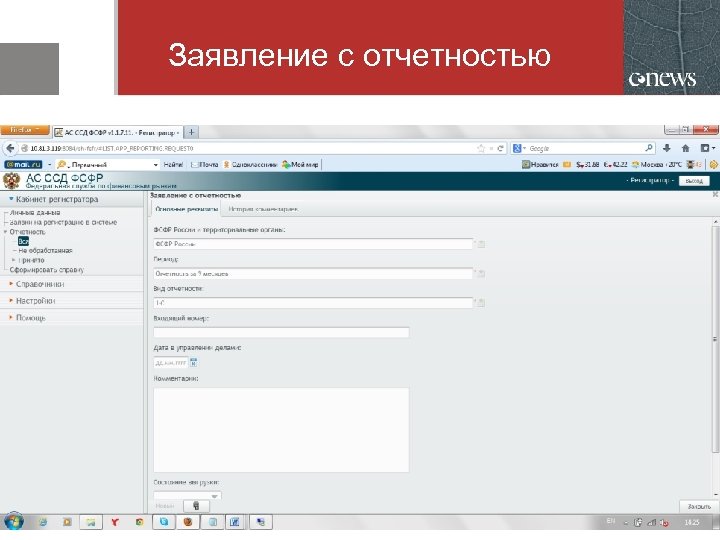Open Skype from the taskbar
This screenshot has width=720, height=540.
(164, 522)
